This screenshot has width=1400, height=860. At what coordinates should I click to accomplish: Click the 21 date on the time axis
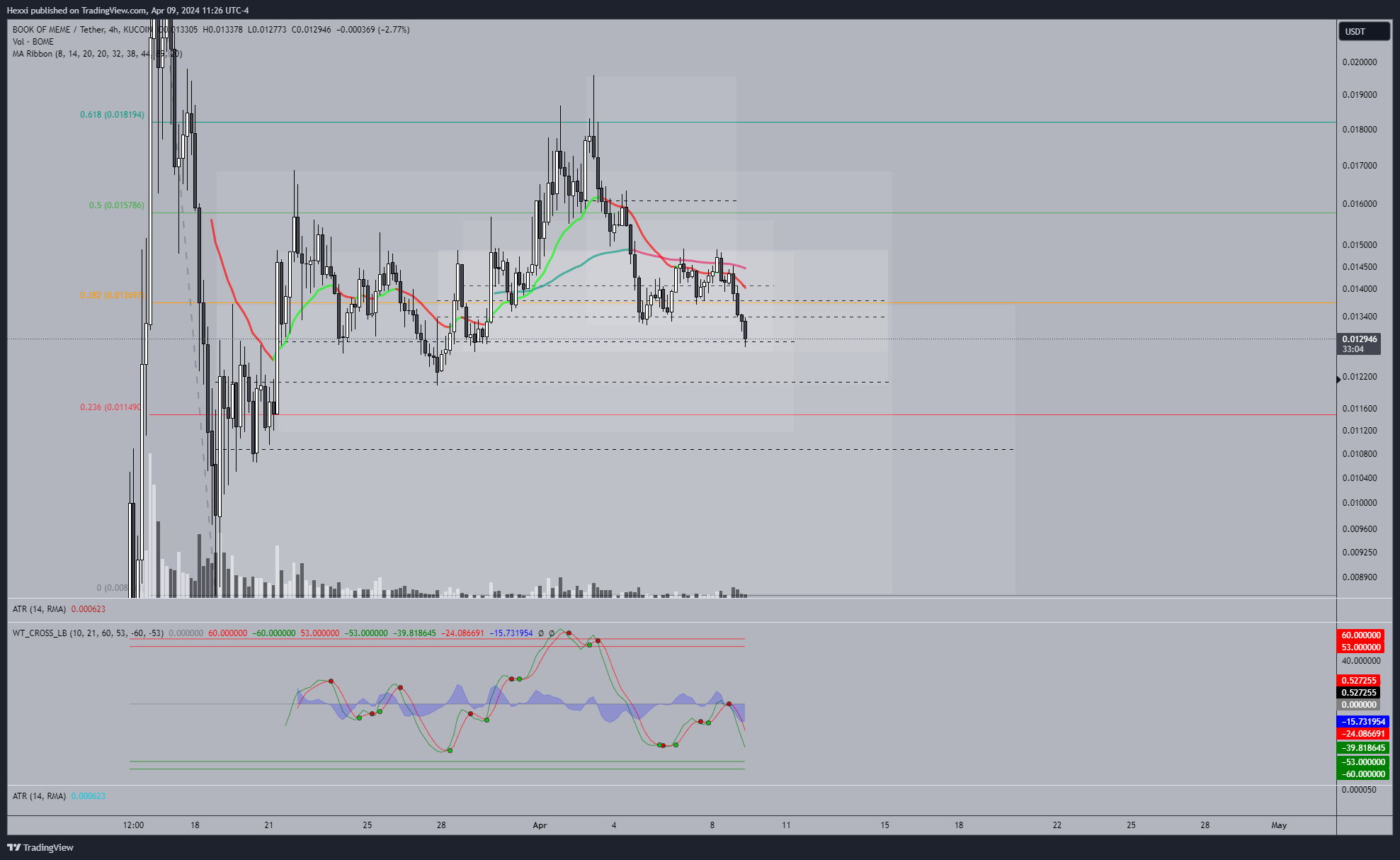(x=268, y=825)
